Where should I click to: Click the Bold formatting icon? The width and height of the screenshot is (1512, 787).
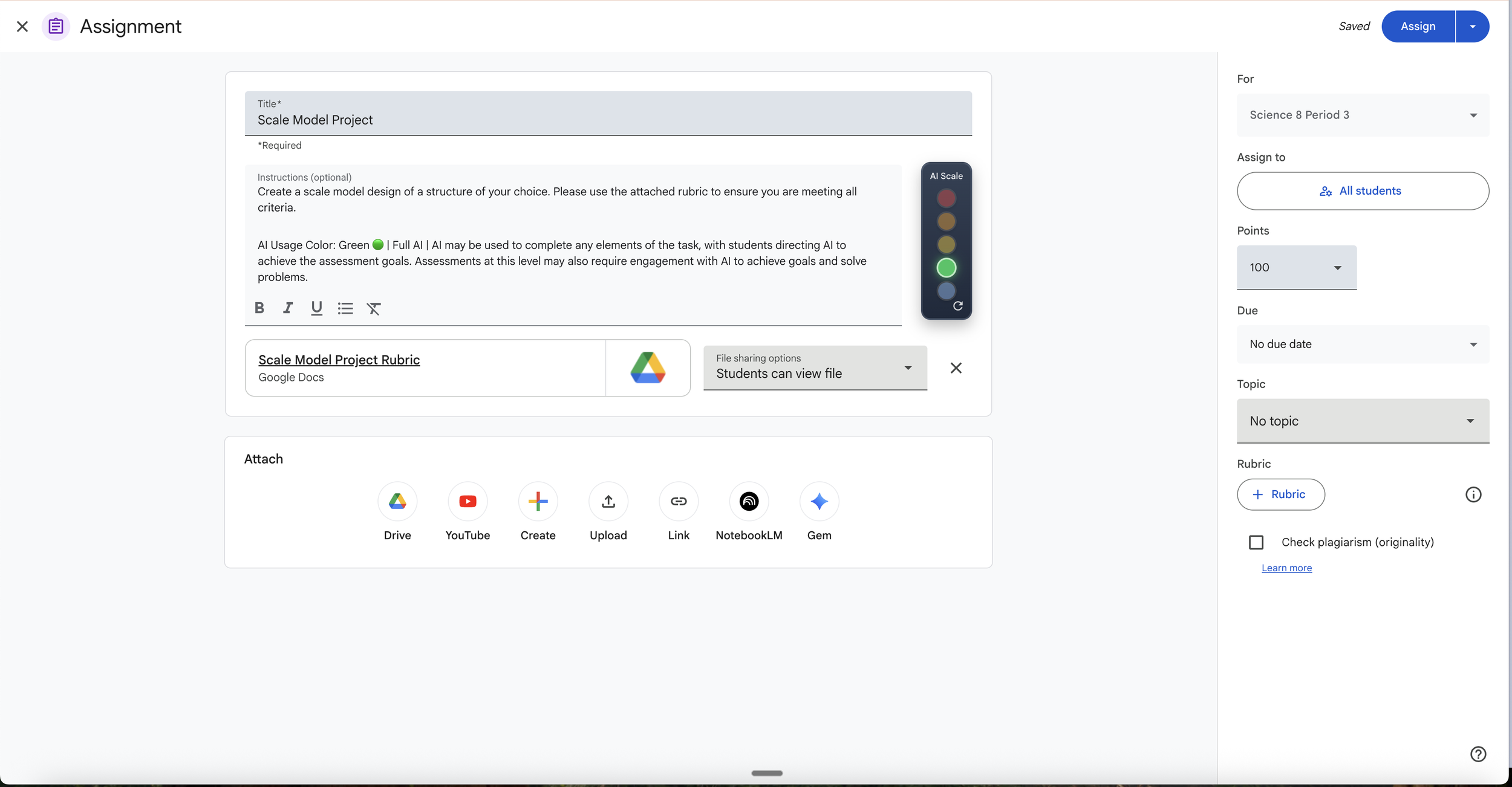[x=259, y=308]
